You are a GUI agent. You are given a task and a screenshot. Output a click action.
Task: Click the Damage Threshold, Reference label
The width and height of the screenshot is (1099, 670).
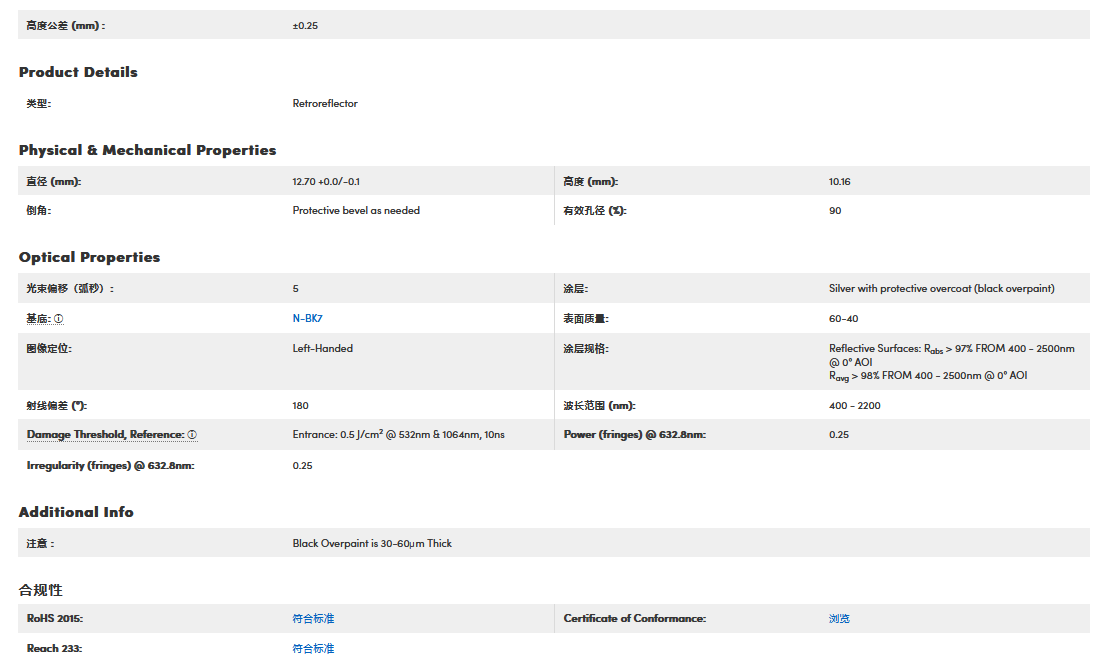(x=105, y=435)
